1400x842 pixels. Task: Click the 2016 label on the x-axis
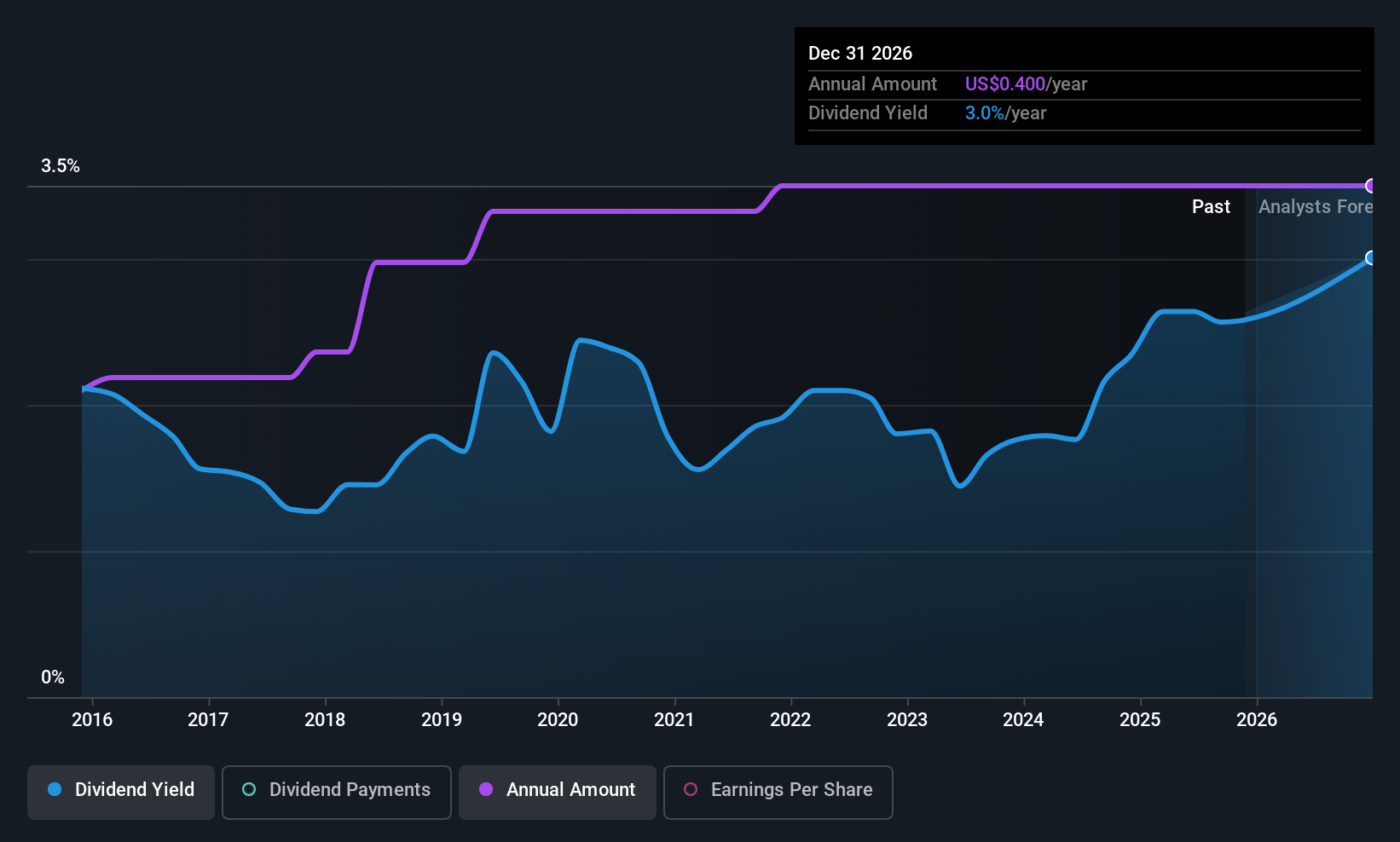tap(92, 719)
